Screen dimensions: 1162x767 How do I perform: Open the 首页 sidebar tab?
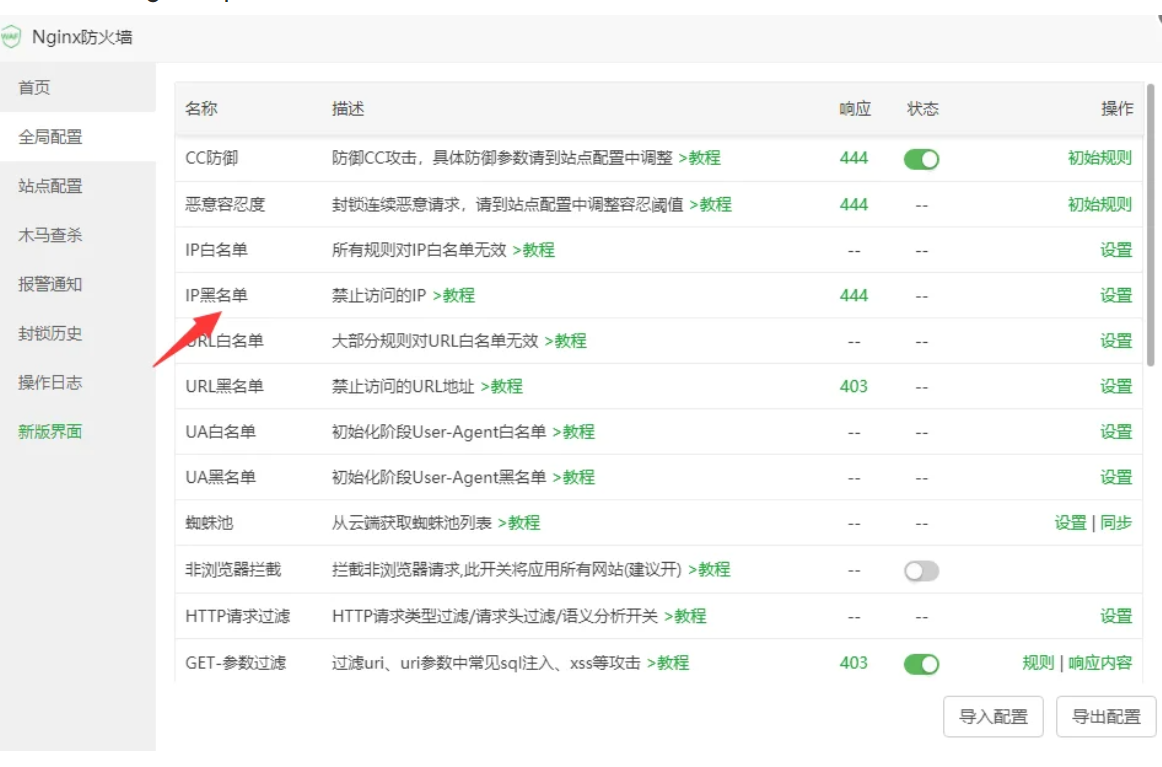[x=35, y=88]
